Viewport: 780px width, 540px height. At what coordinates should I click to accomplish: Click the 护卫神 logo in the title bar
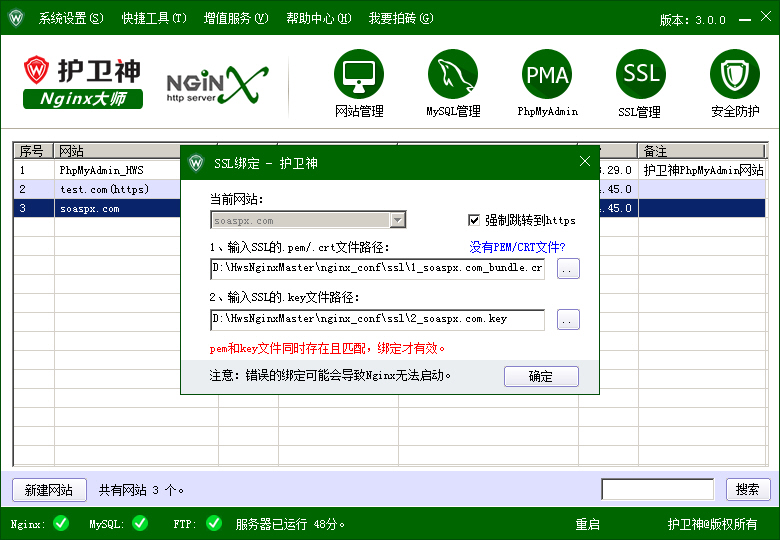tap(16, 18)
